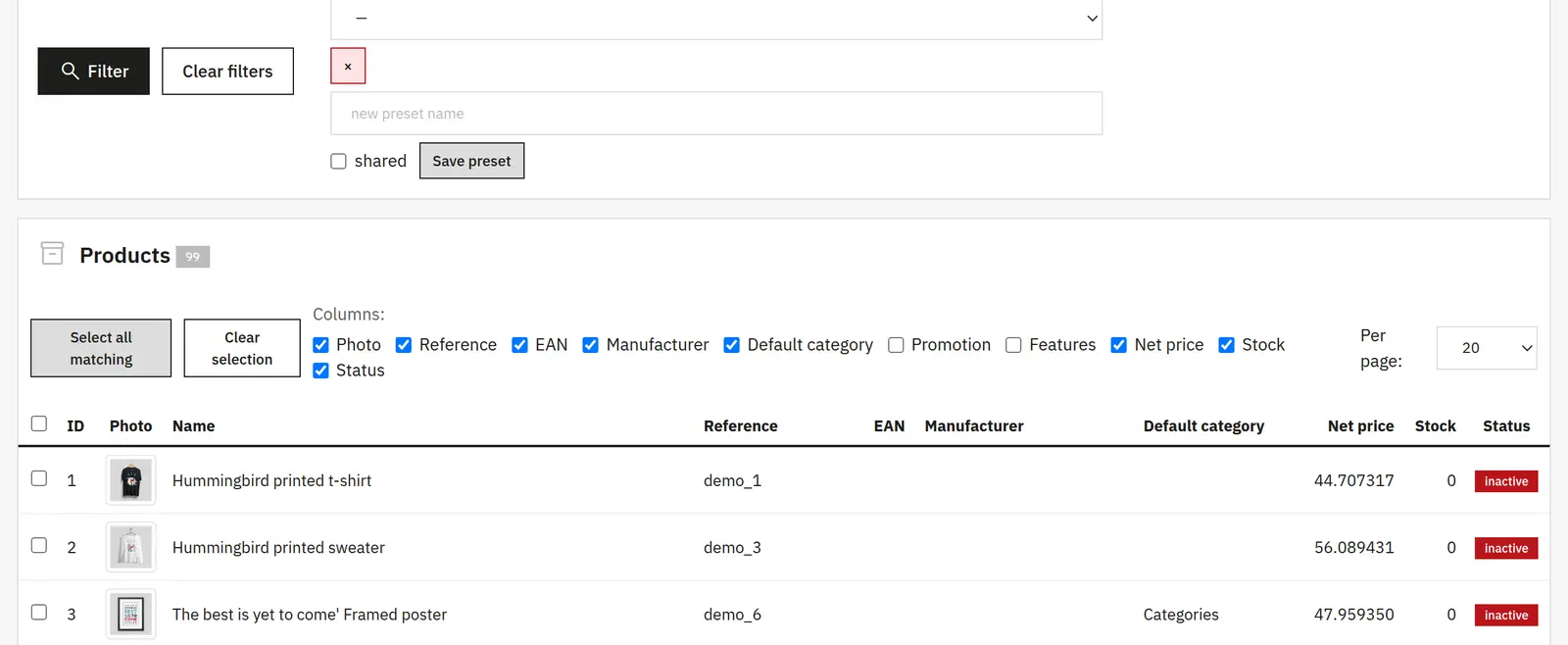Enable the Promotion column checkbox
Viewport: 1568px width, 645px height.
[896, 345]
